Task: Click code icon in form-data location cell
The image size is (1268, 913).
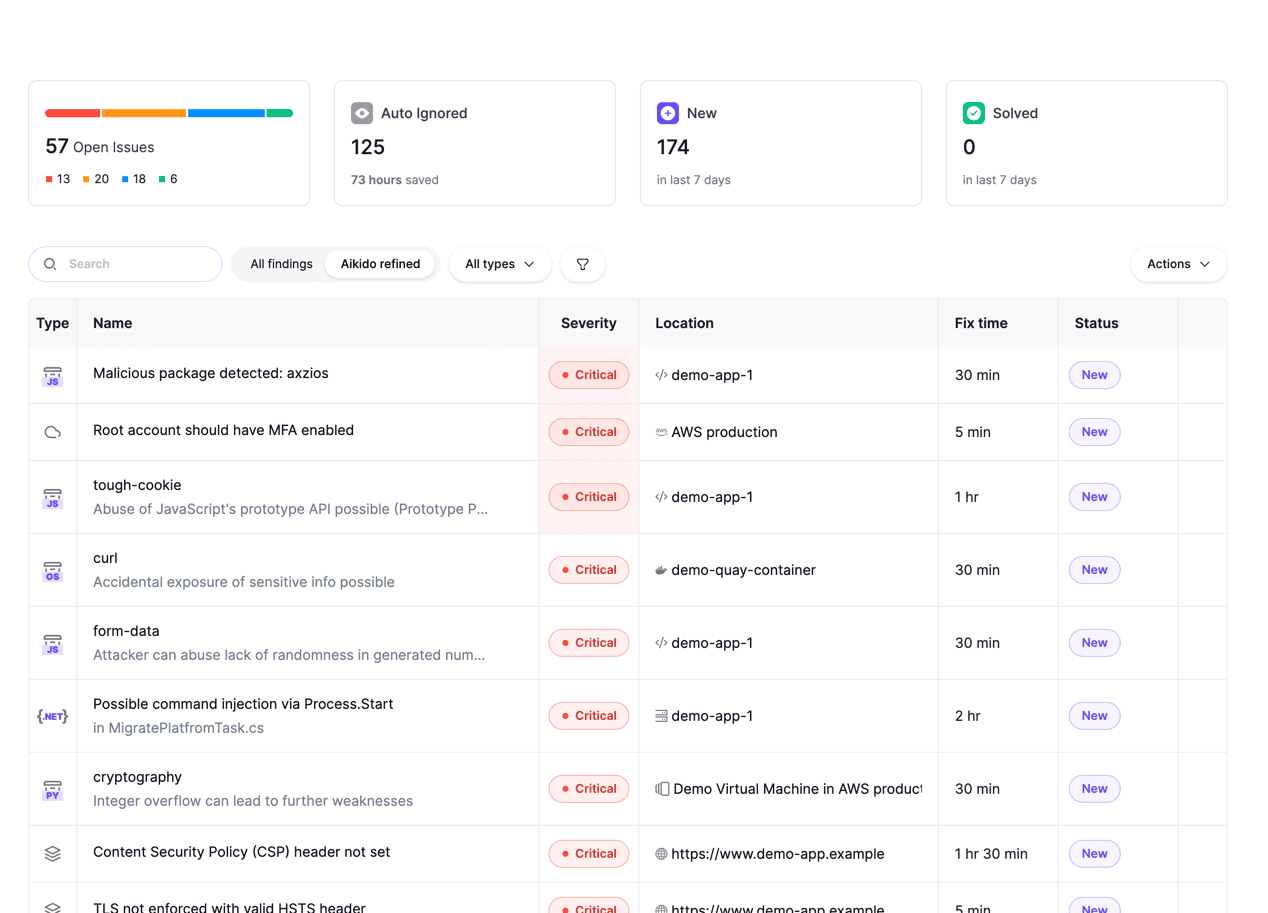Action: 661,643
